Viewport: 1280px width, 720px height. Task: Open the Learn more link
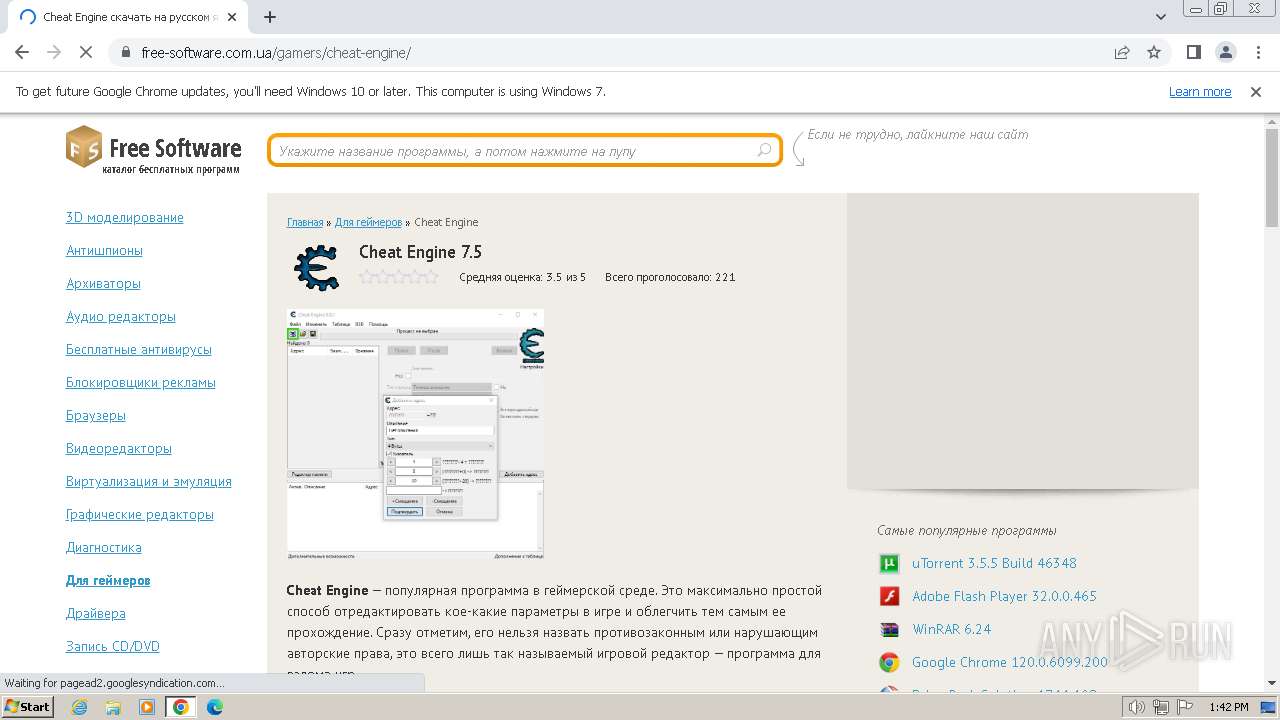(x=1200, y=91)
